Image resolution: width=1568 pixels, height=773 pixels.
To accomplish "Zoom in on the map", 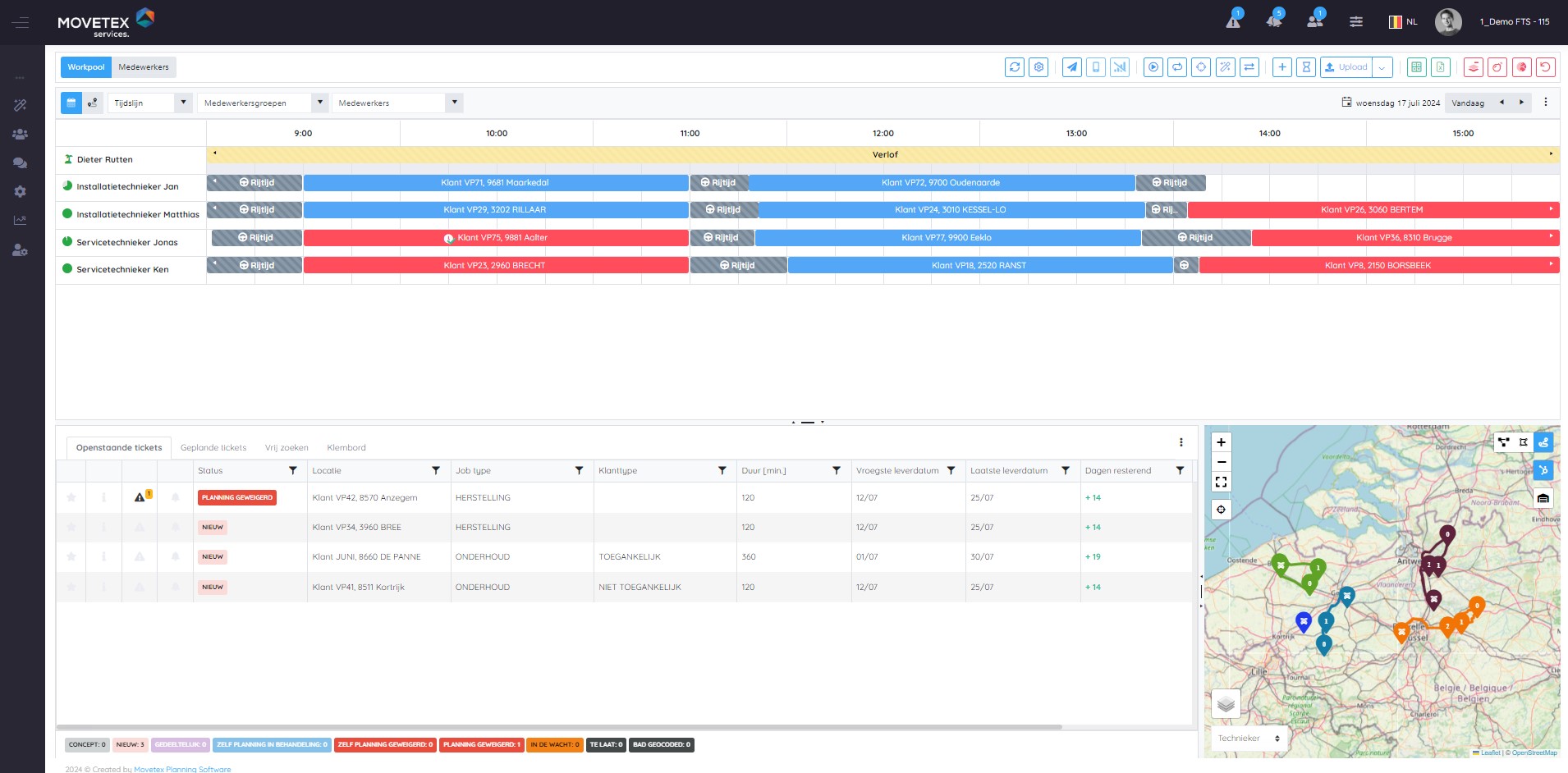I will pos(1221,442).
